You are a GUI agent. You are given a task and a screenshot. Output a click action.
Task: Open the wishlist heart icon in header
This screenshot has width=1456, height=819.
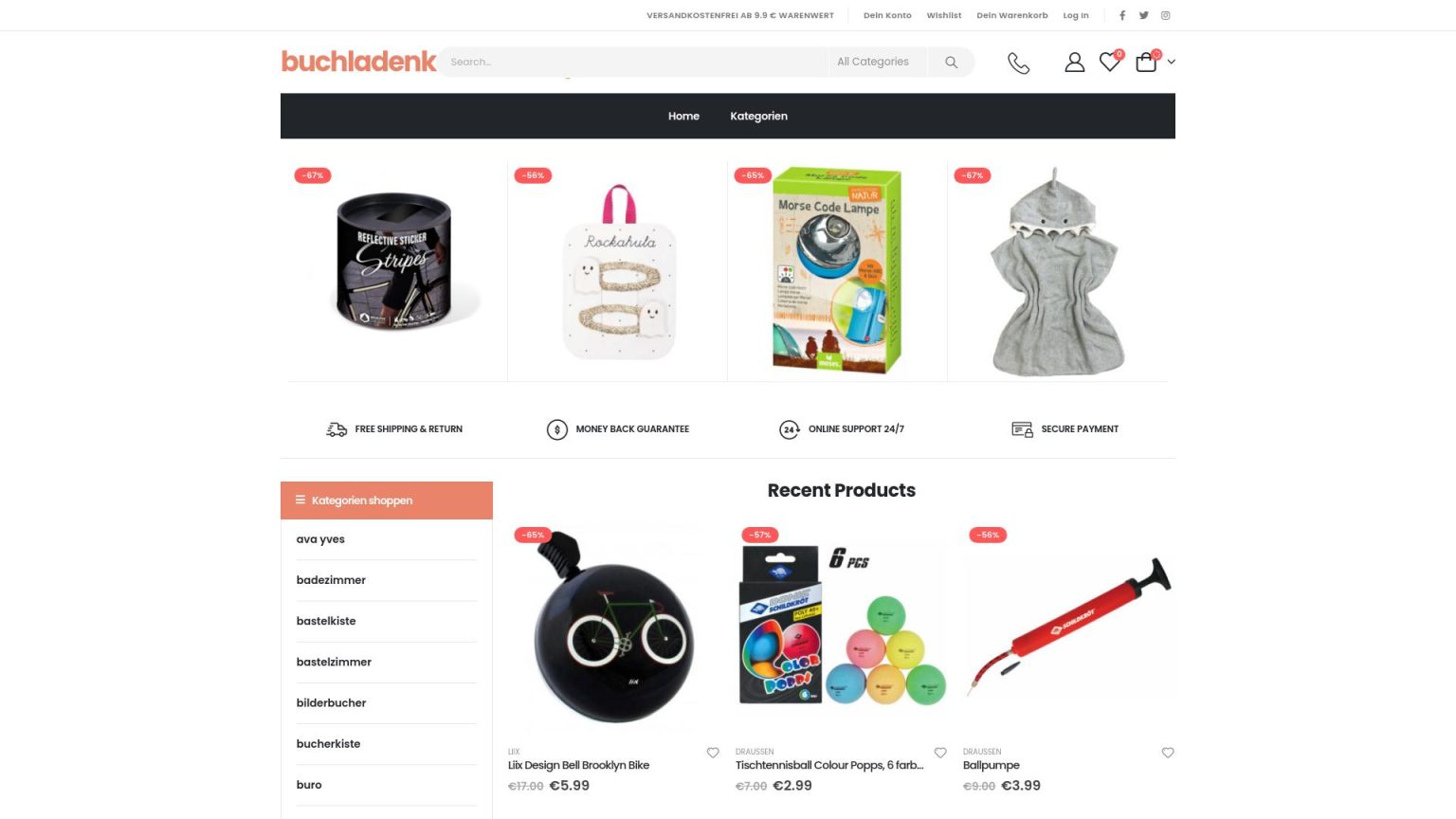[x=1109, y=63]
